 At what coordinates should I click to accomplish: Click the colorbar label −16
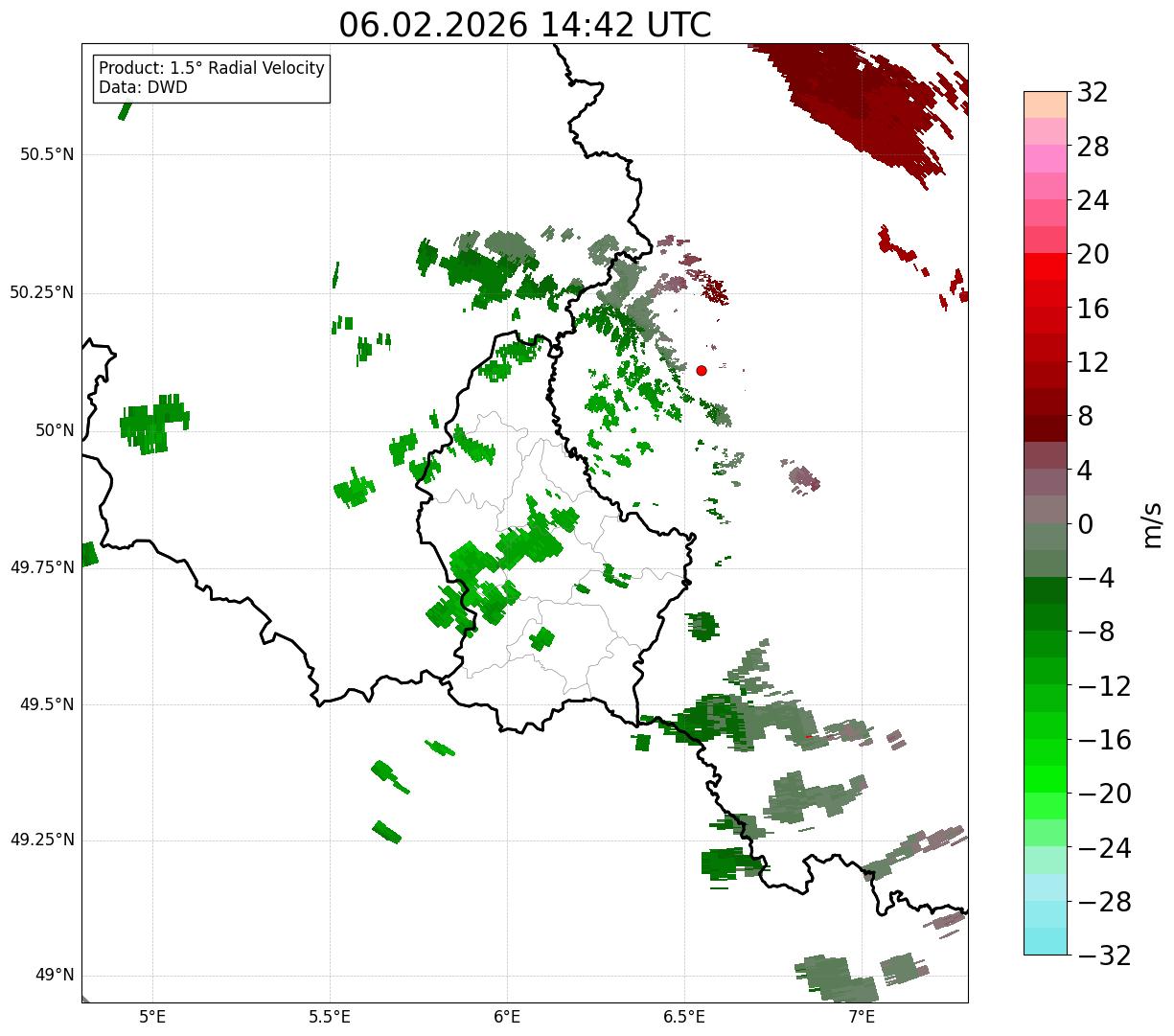(1104, 740)
